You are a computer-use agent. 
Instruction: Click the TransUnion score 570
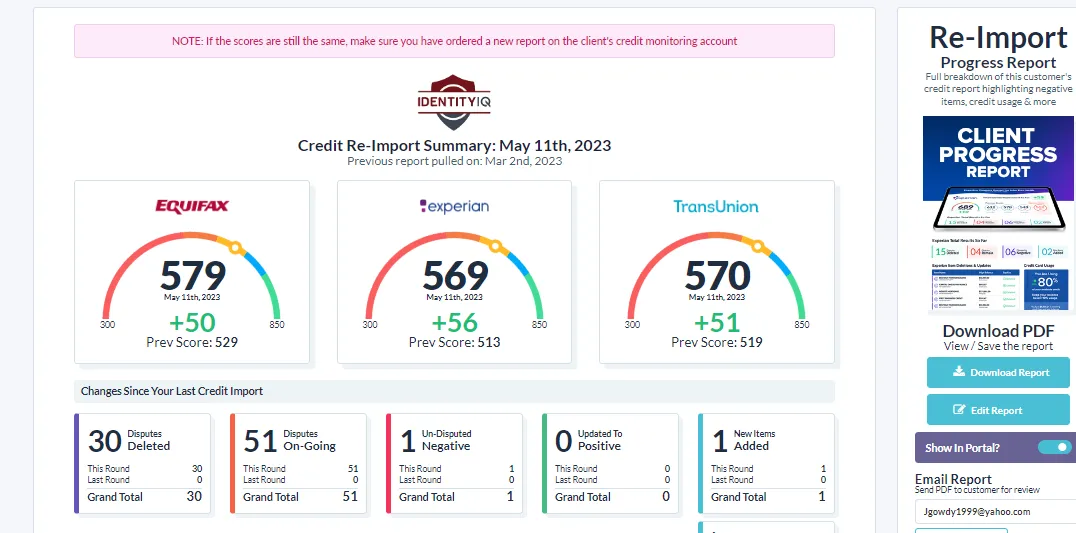click(x=717, y=276)
